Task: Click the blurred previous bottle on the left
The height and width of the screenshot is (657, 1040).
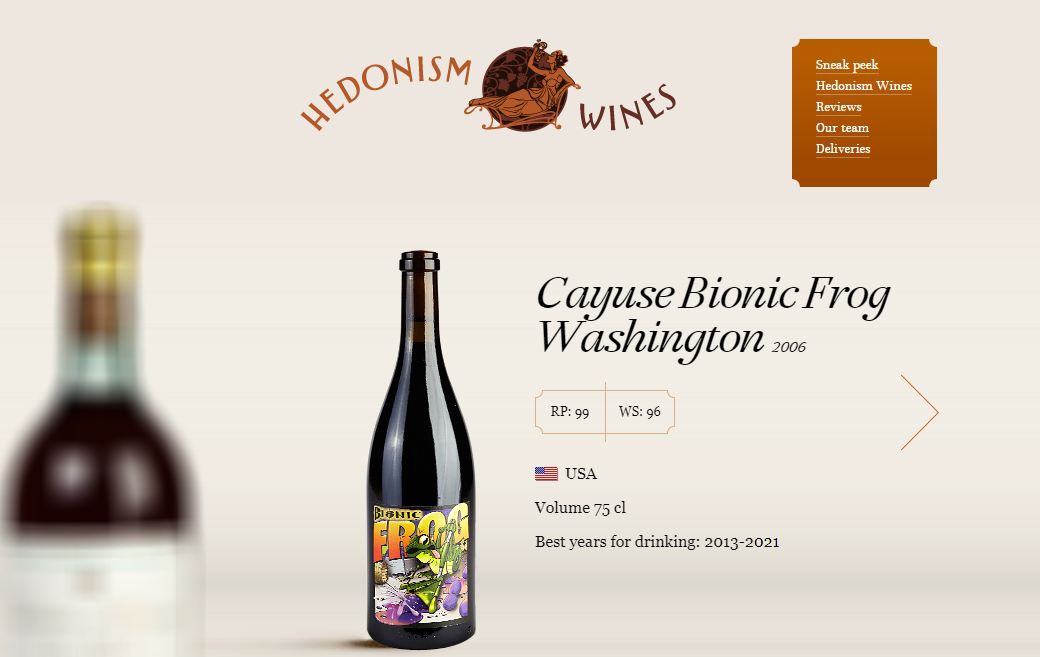Action: click(99, 431)
